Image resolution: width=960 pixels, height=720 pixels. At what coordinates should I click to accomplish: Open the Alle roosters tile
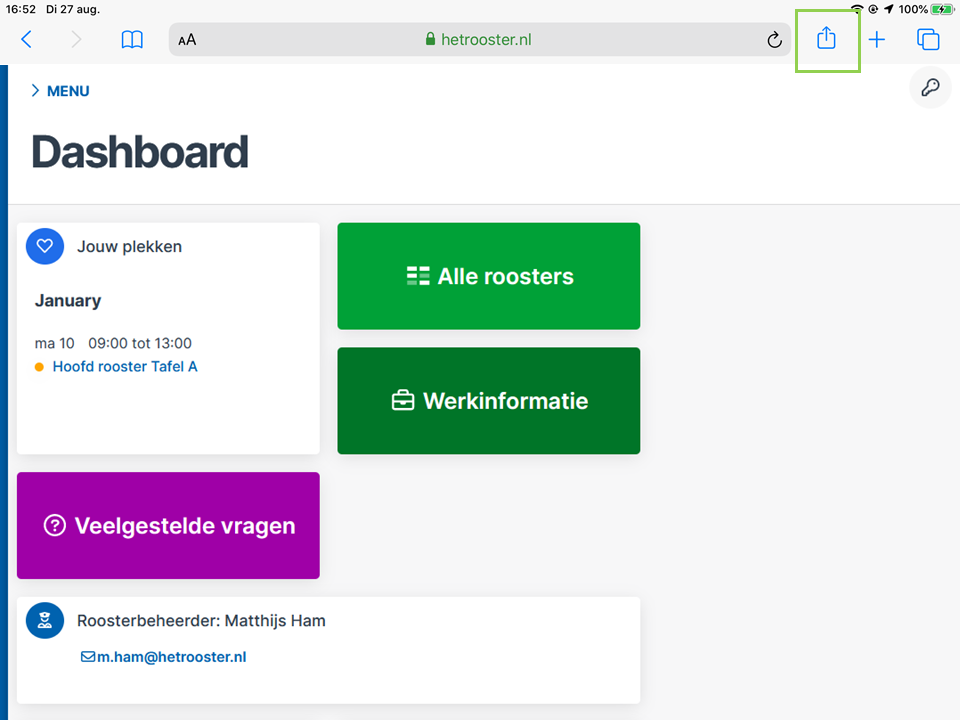[x=489, y=276]
